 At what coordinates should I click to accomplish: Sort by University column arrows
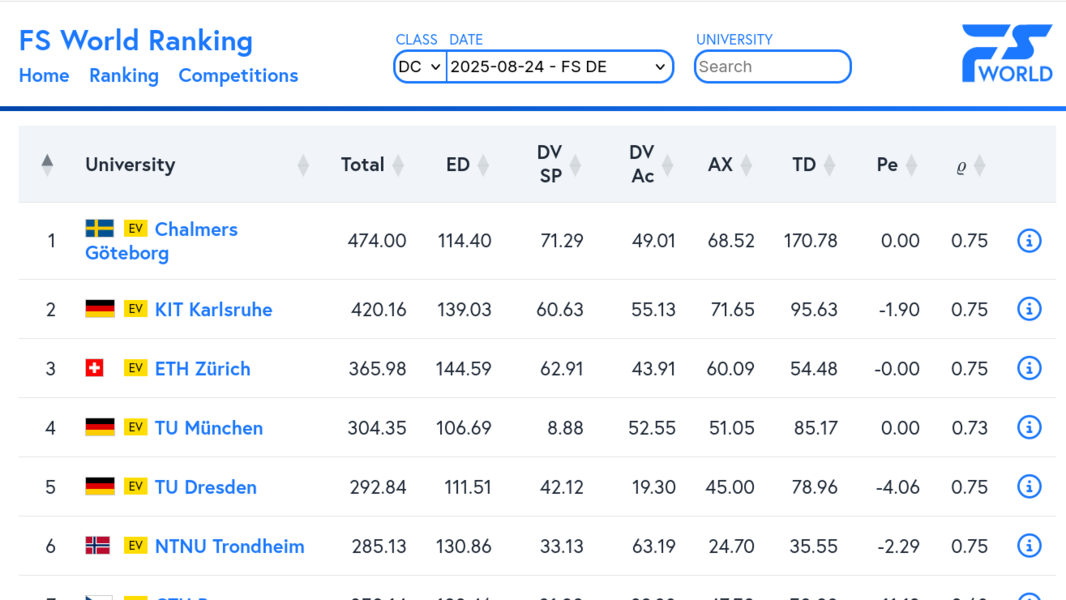303,165
